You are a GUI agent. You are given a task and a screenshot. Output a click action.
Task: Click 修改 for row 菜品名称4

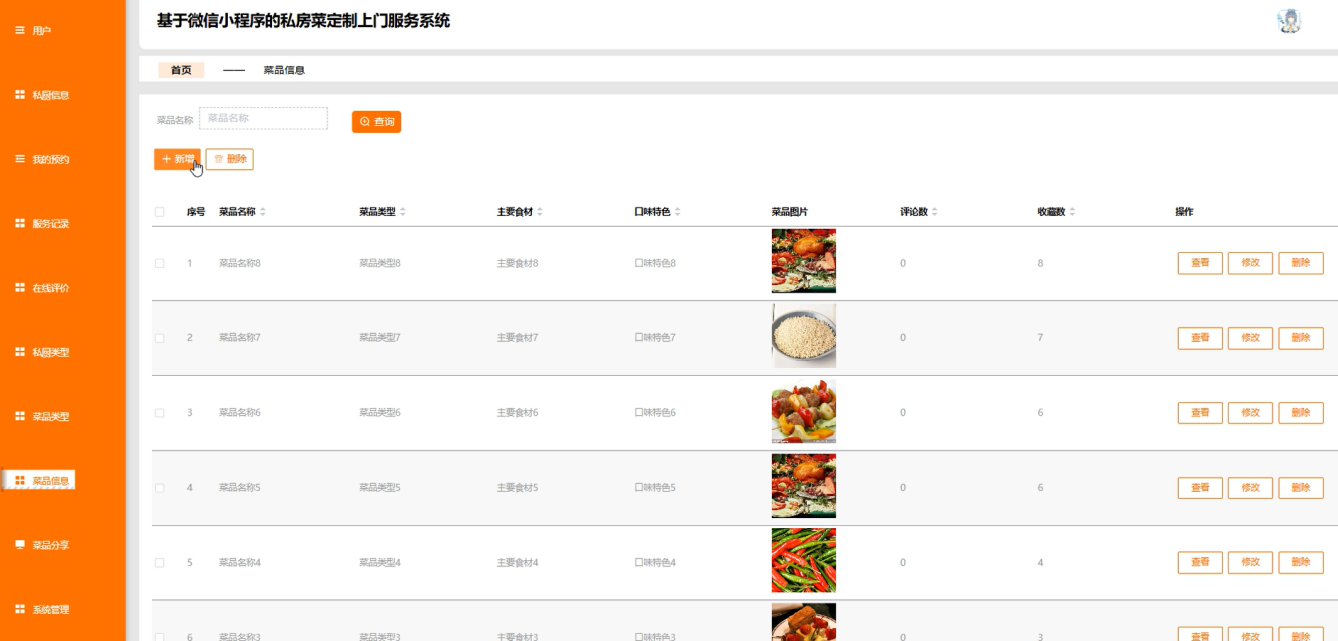pos(1250,563)
